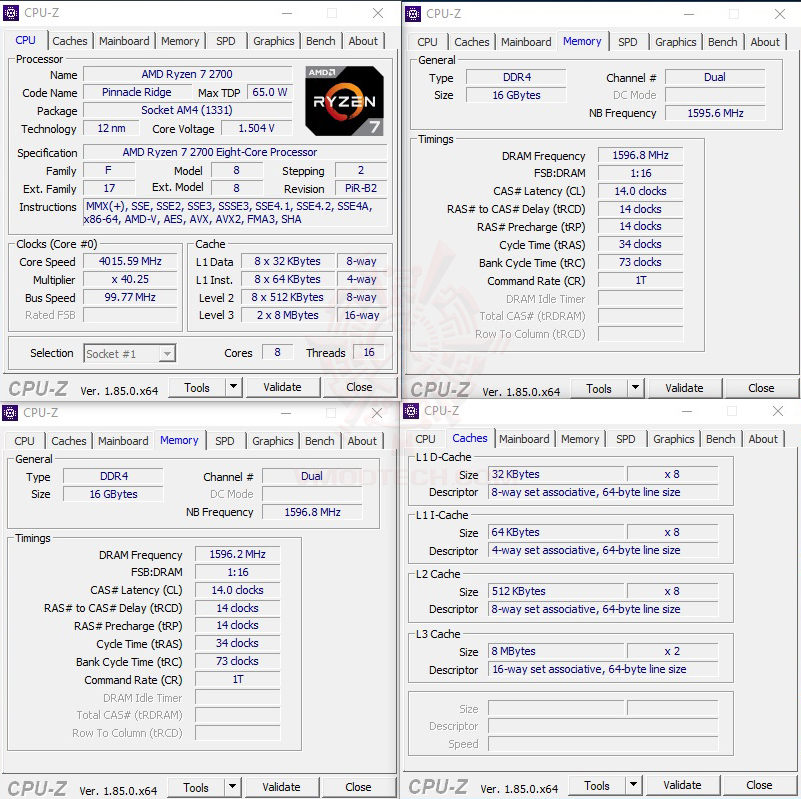Open Graphics tab in top-left CPU window
Viewport: 801px width, 799px height.
coord(274,41)
